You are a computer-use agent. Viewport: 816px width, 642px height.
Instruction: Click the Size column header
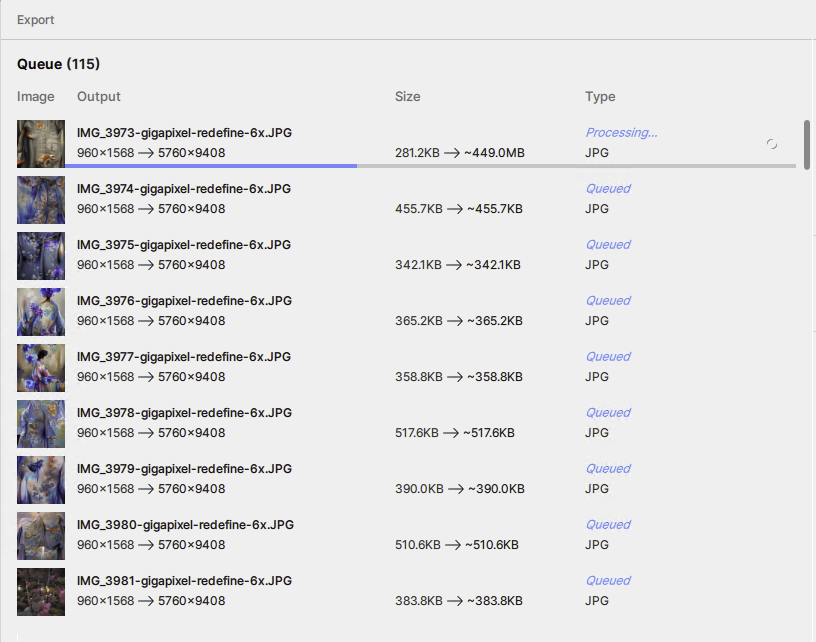[x=407, y=96]
